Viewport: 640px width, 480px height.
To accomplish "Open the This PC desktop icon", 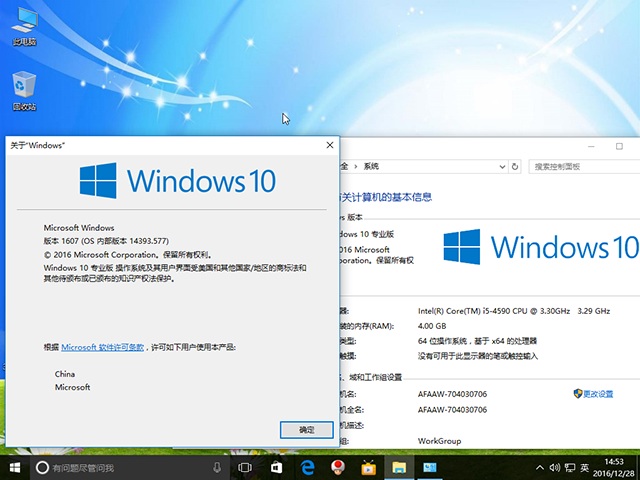I will 24,30.
